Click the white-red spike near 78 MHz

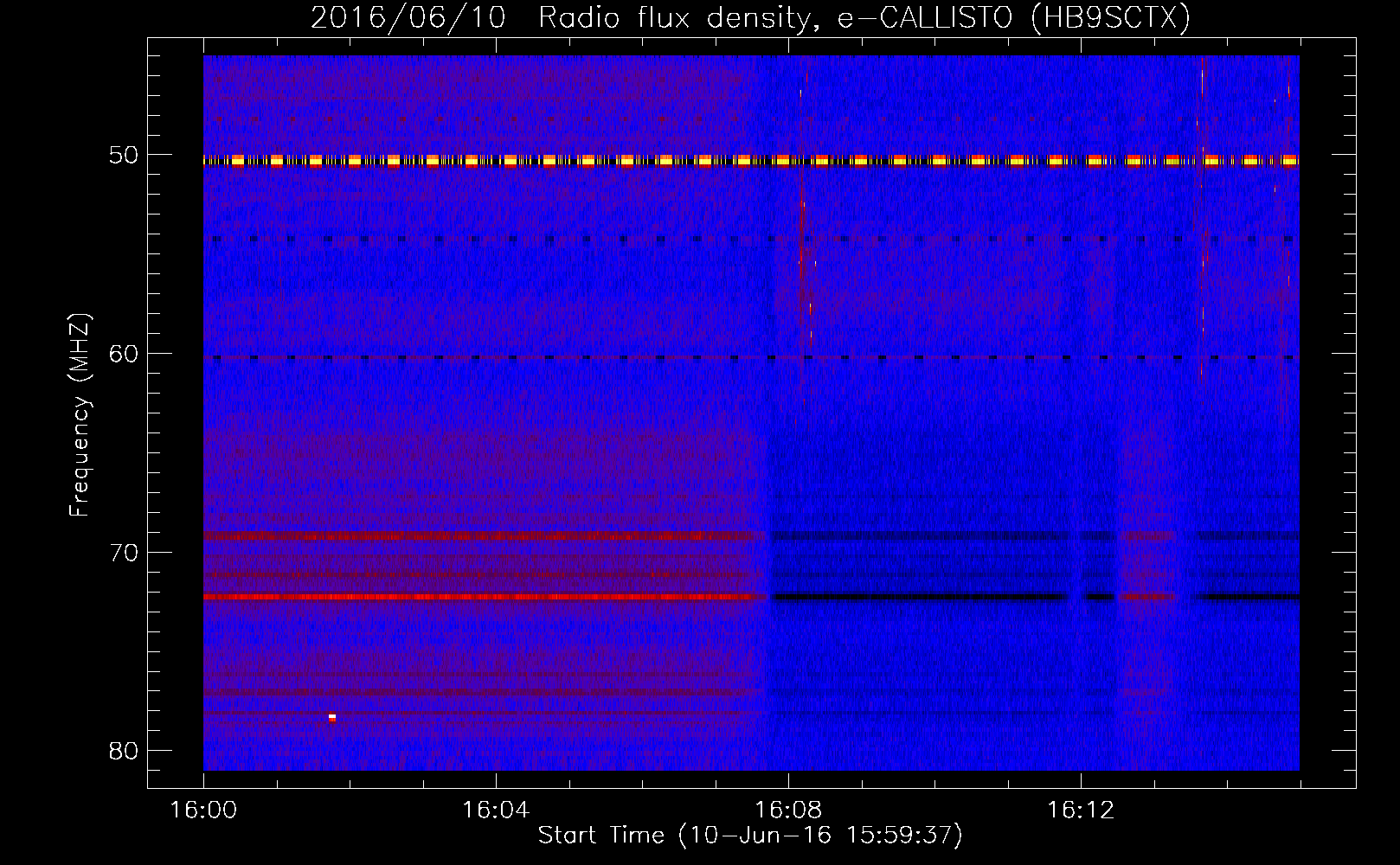click(332, 718)
